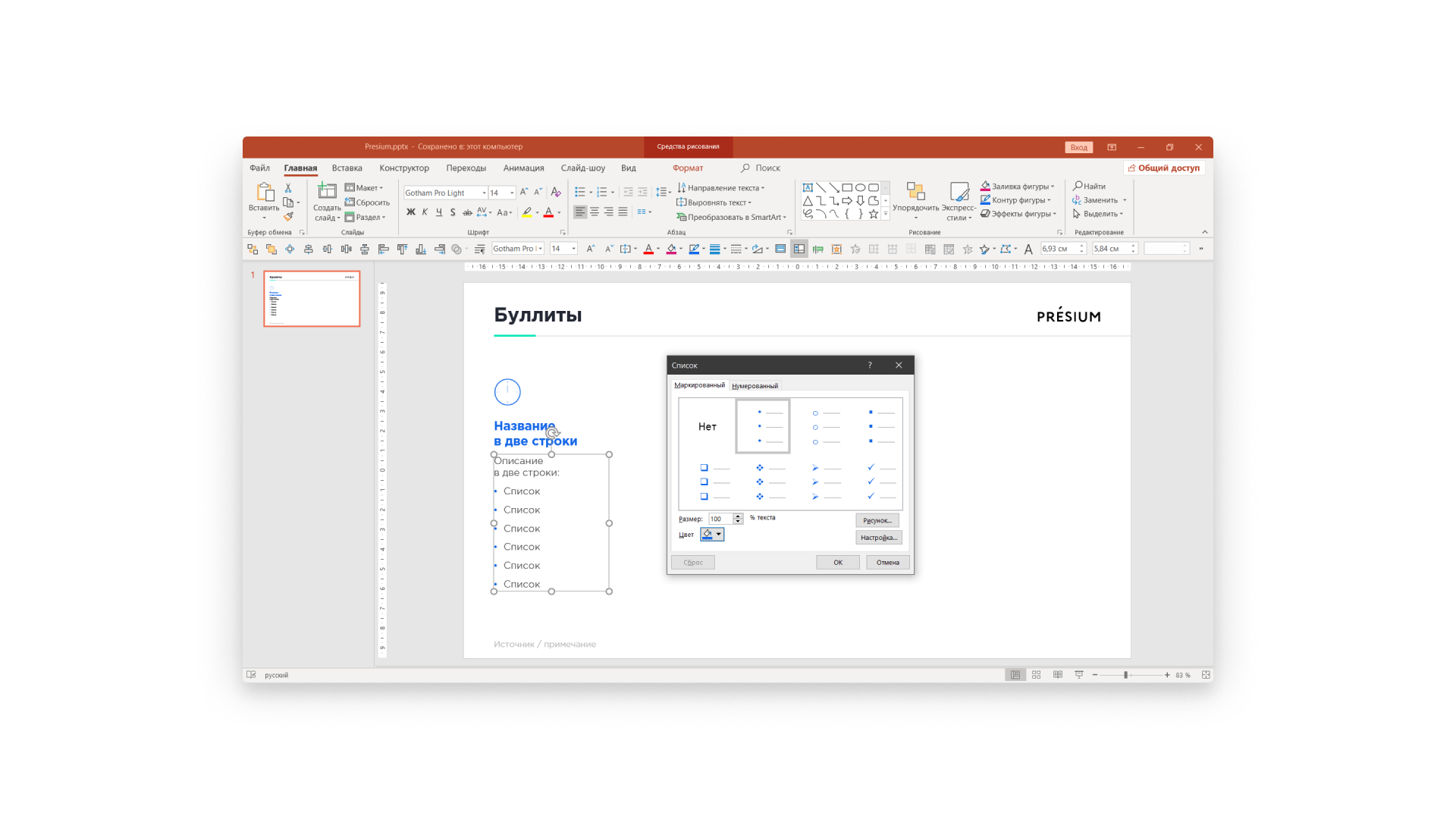Select the checkmark bullet style

coord(880,482)
